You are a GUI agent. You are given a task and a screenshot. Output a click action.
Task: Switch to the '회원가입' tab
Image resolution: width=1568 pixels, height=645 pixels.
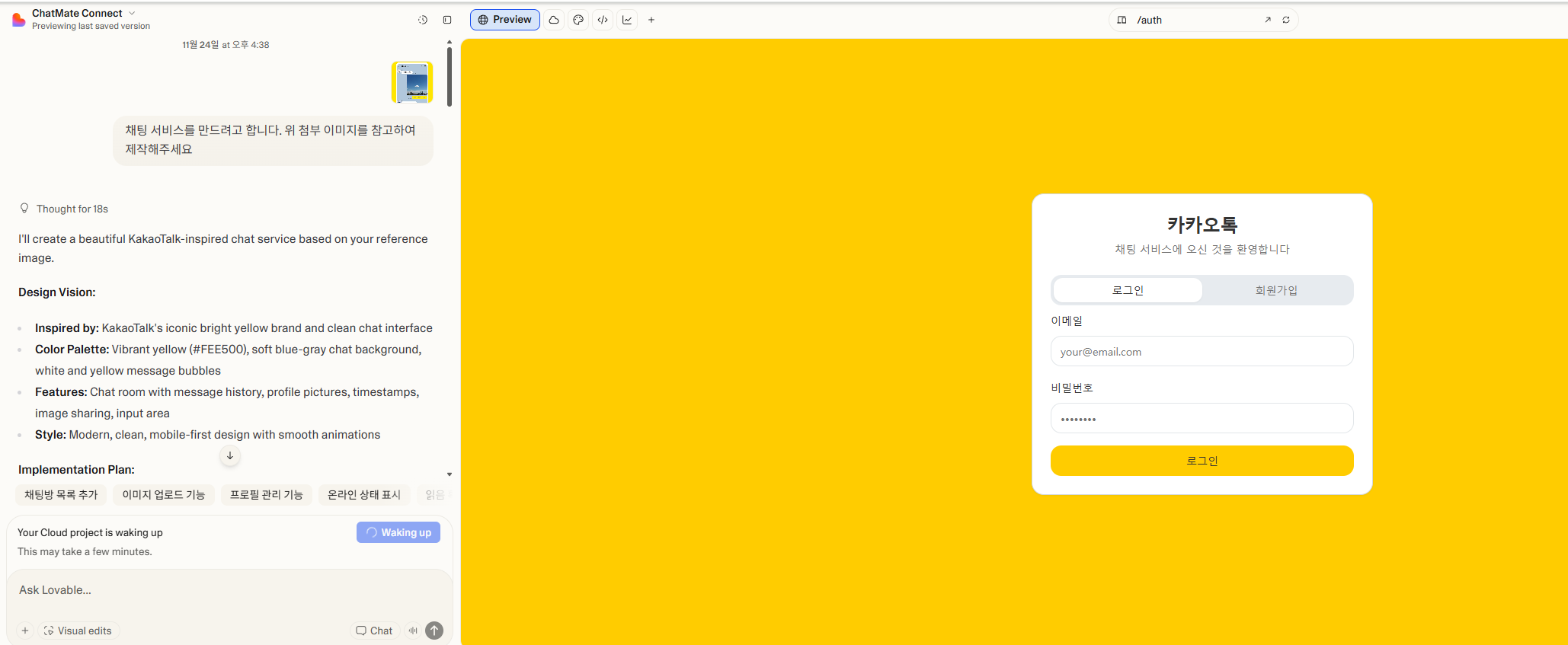pyautogui.click(x=1276, y=290)
